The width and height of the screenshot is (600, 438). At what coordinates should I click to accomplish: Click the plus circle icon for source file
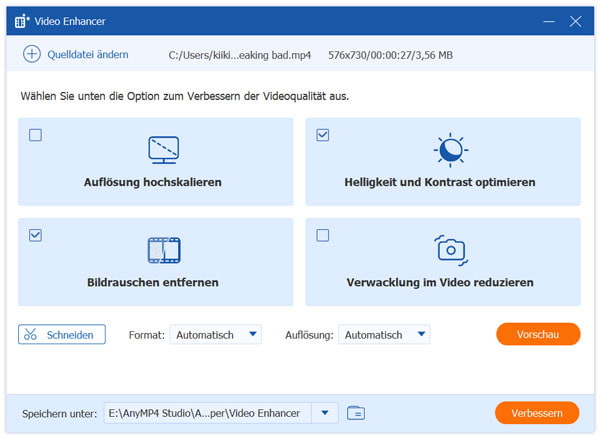click(x=32, y=54)
